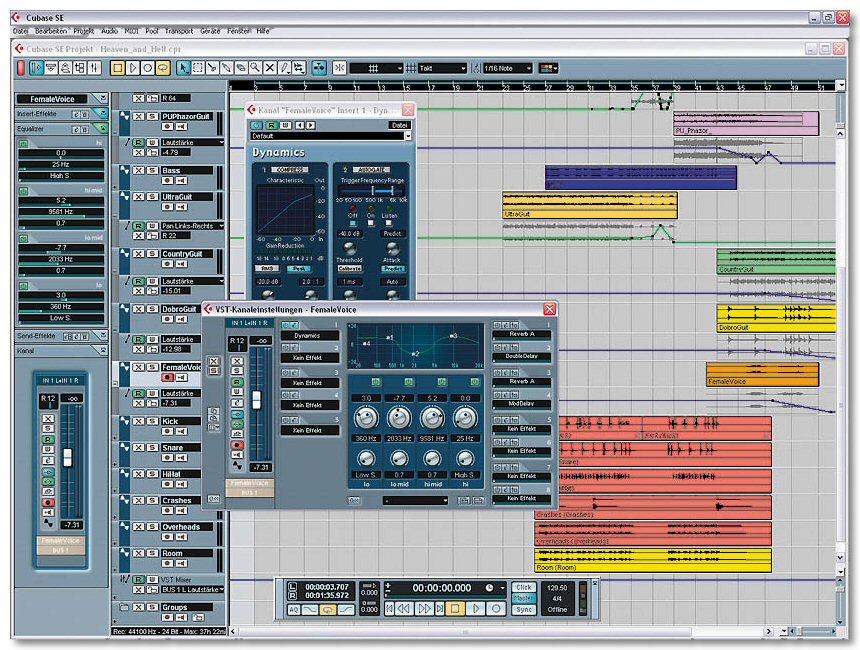Image resolution: width=860 pixels, height=650 pixels.
Task: Solo the UltraGuit track
Action: (152, 197)
